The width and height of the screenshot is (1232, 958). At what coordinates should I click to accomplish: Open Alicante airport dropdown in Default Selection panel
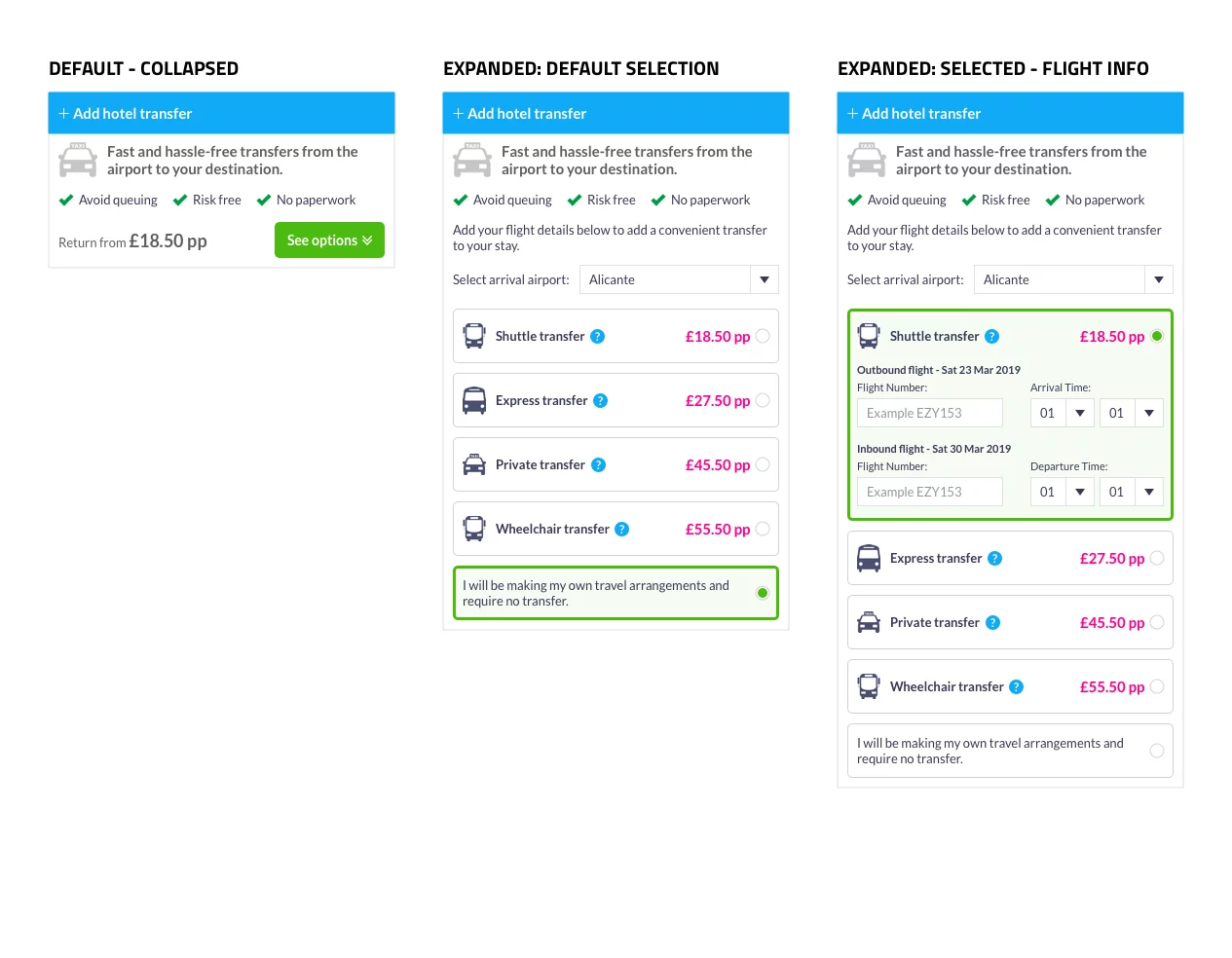[764, 280]
